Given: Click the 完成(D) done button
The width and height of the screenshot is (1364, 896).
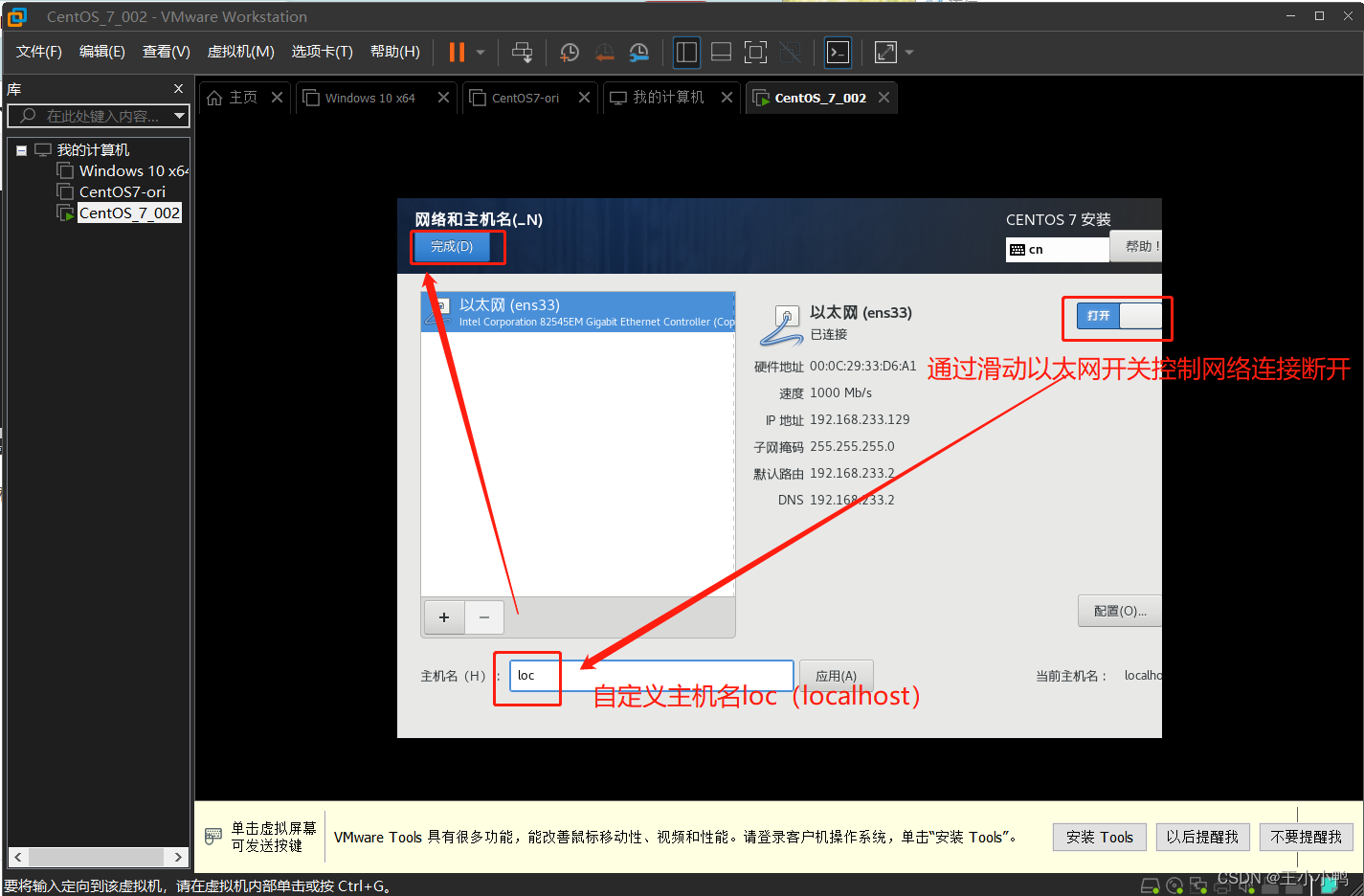Looking at the screenshot, I should 452,247.
